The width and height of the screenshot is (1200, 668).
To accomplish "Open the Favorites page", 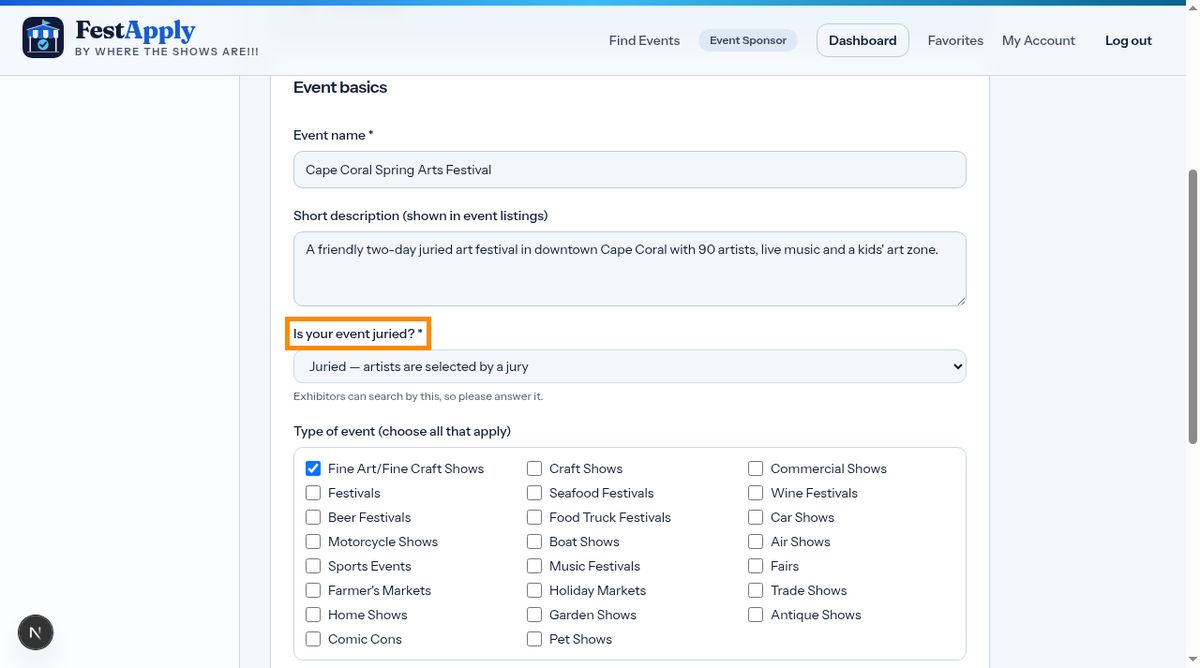I will click(955, 40).
